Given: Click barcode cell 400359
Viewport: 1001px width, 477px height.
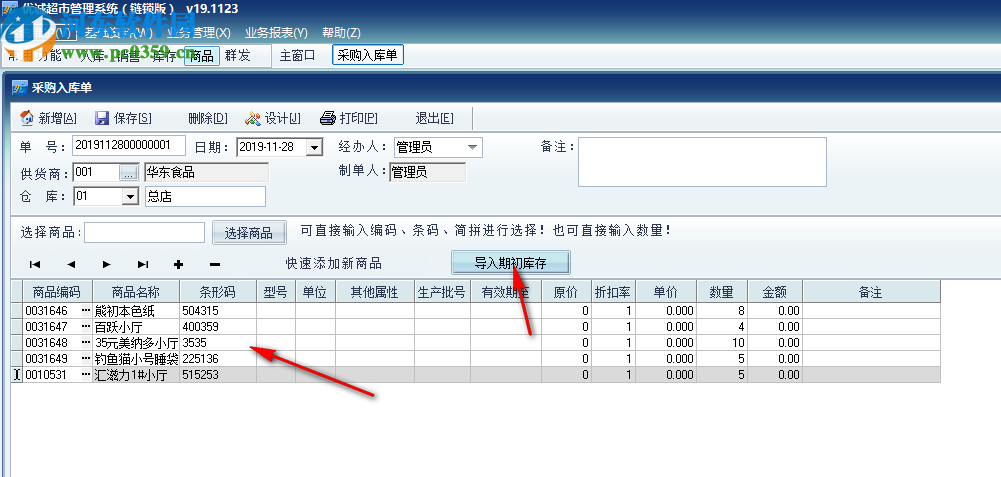Looking at the screenshot, I should (x=218, y=327).
